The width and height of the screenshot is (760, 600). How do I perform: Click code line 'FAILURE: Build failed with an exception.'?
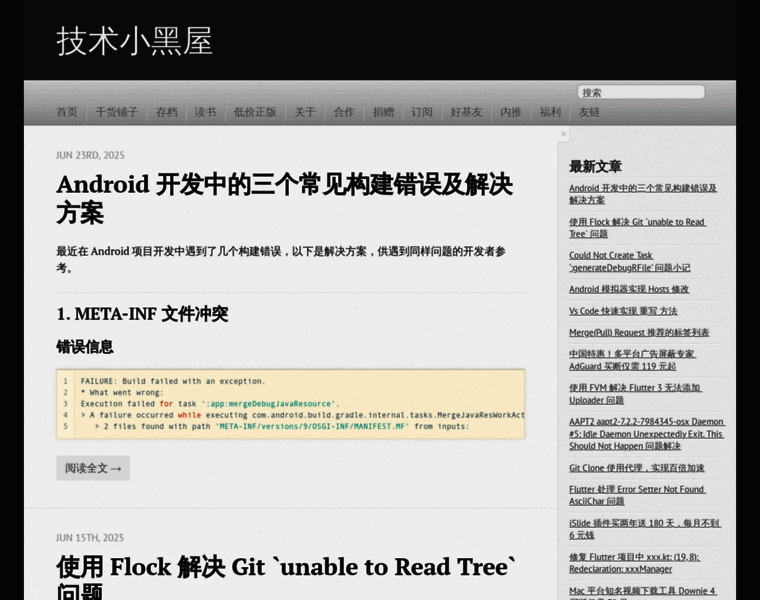pos(173,381)
